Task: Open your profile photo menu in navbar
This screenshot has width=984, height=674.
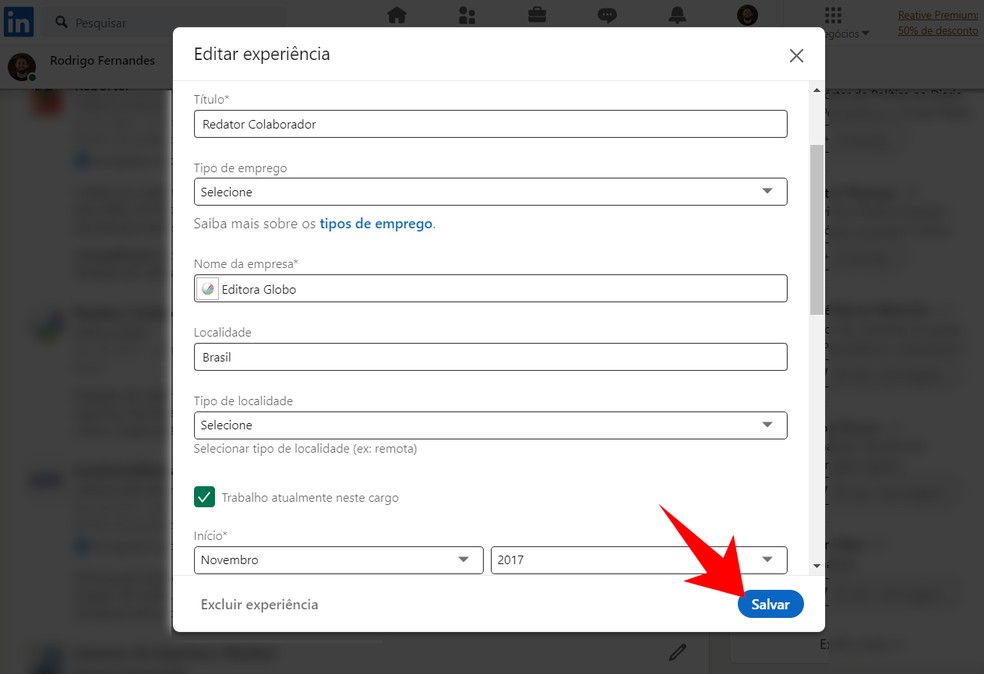Action: (x=746, y=15)
